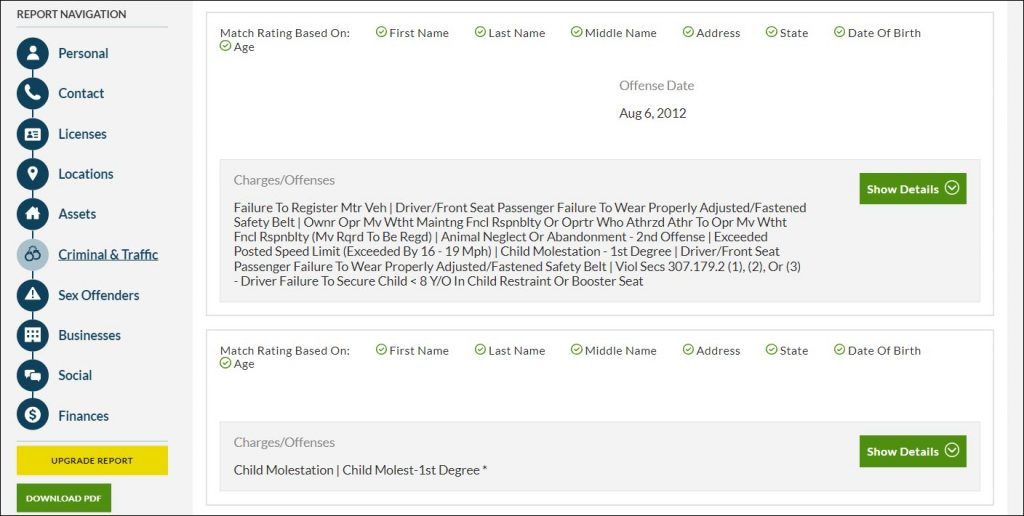This screenshot has width=1024, height=516.
Task: Expand Show Details for Aug 6, 2012 offense
Action: click(912, 189)
